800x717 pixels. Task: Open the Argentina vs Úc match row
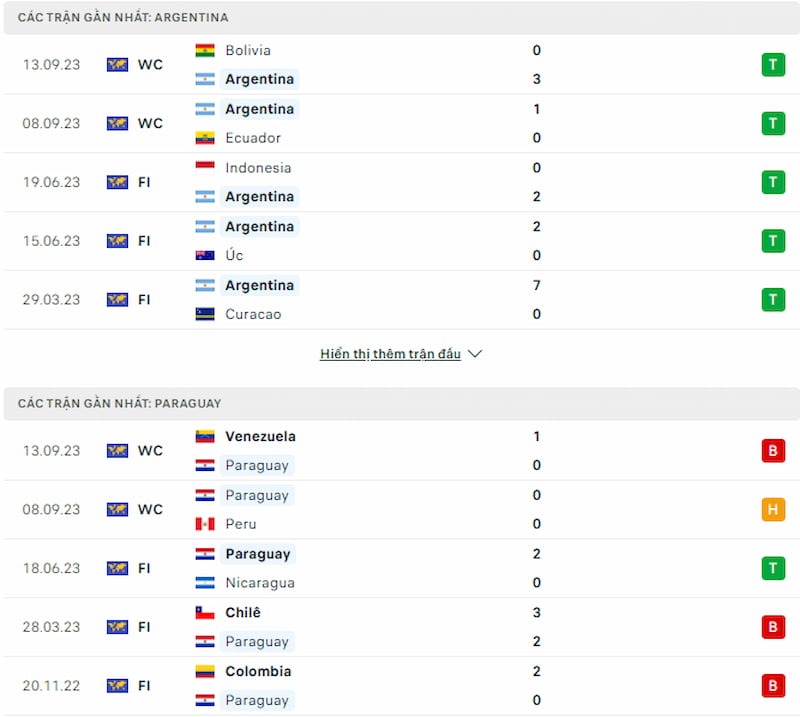pos(400,241)
